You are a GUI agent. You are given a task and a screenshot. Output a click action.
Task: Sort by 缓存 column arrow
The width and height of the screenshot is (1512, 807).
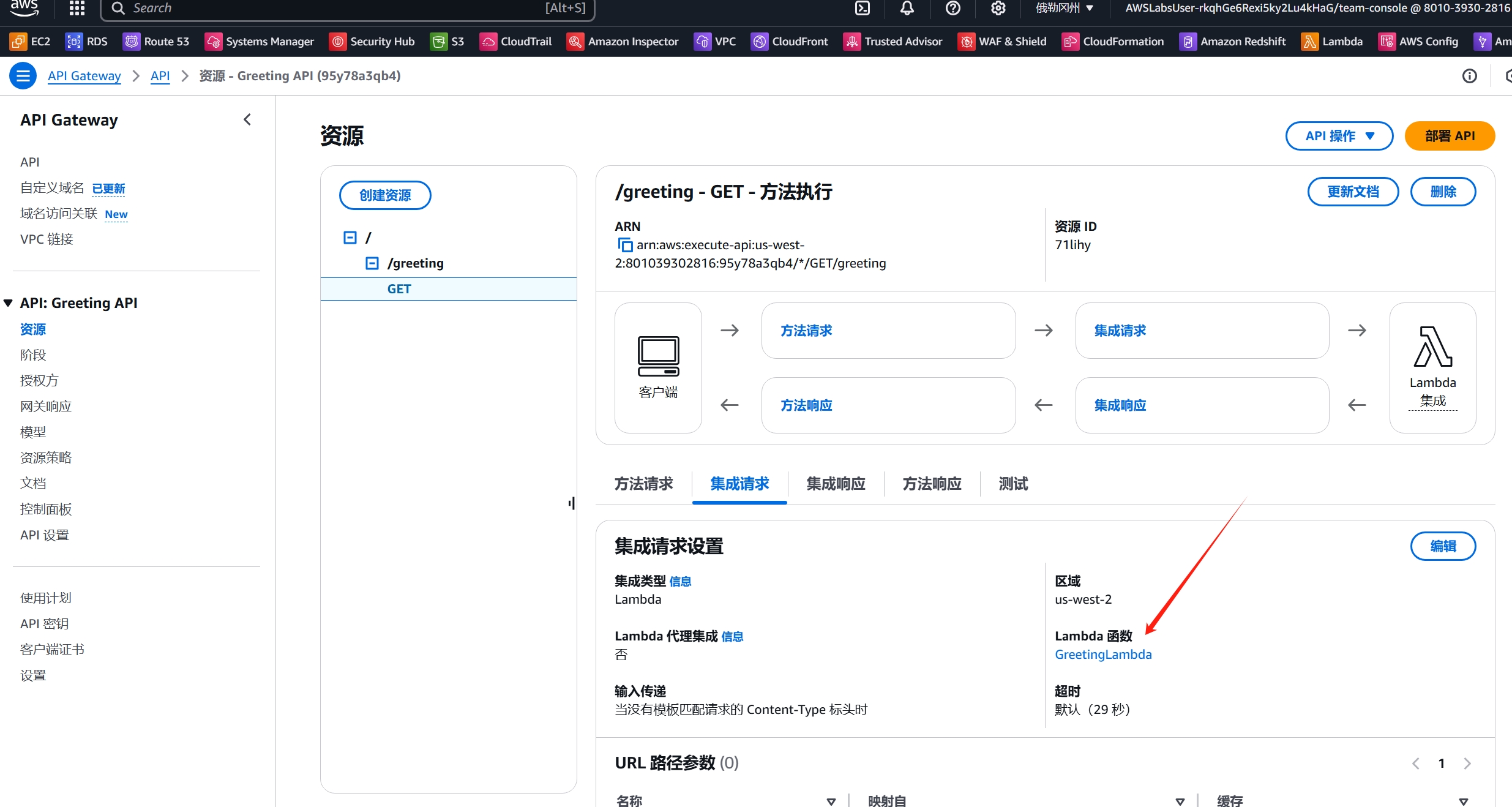pos(1463,801)
